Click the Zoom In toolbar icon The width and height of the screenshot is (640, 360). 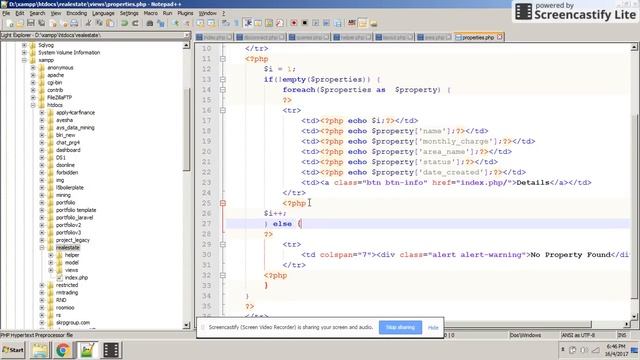(175, 23)
